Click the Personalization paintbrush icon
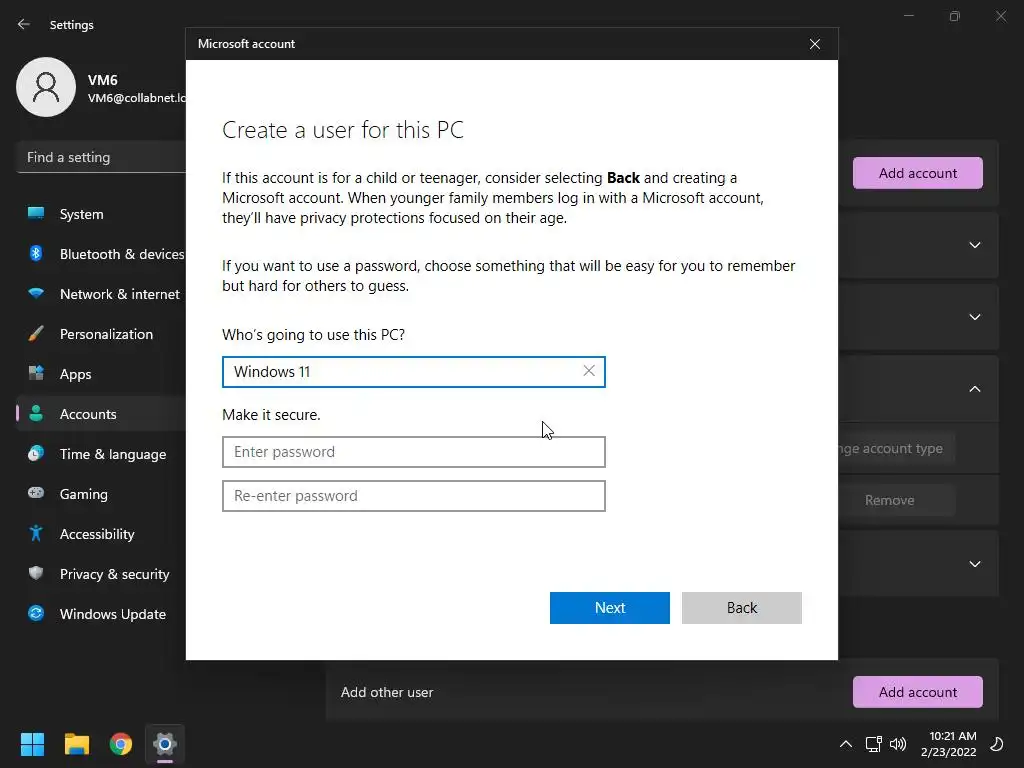 (36, 334)
